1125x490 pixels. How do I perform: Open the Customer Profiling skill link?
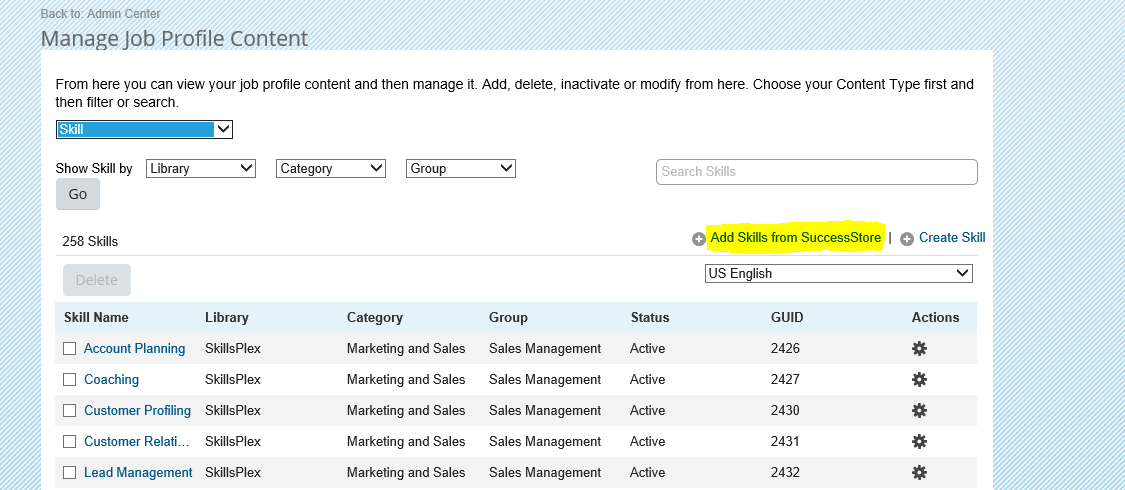pos(138,410)
